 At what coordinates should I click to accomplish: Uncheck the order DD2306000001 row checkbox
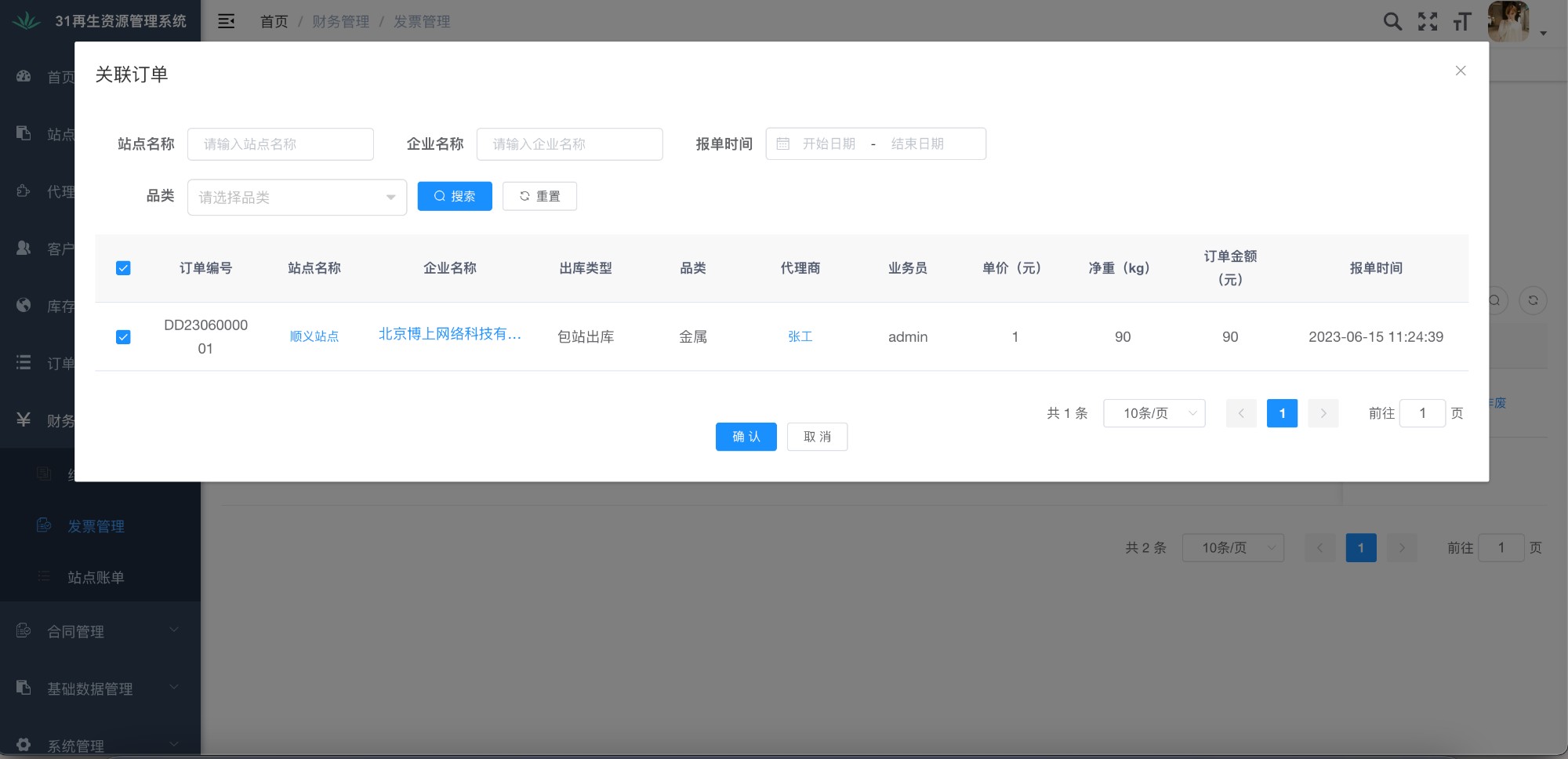tap(123, 337)
